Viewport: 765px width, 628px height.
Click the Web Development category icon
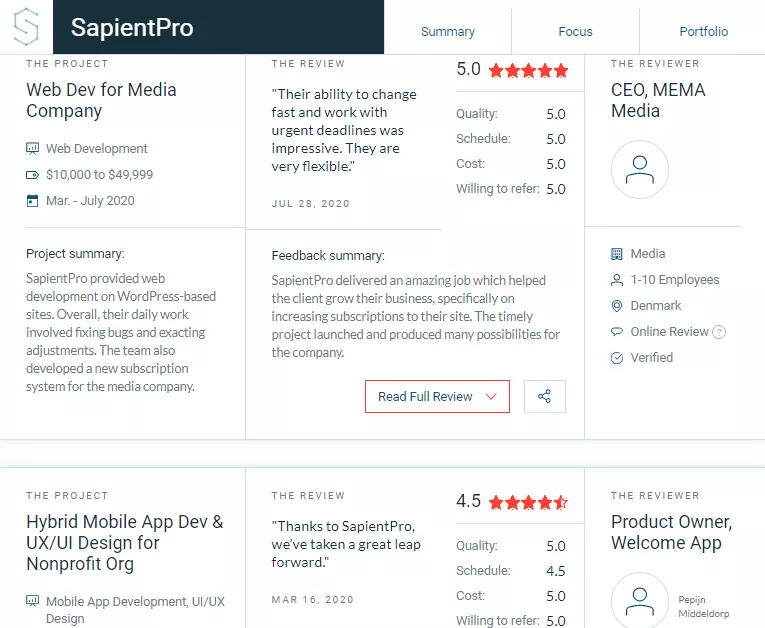pos(32,148)
